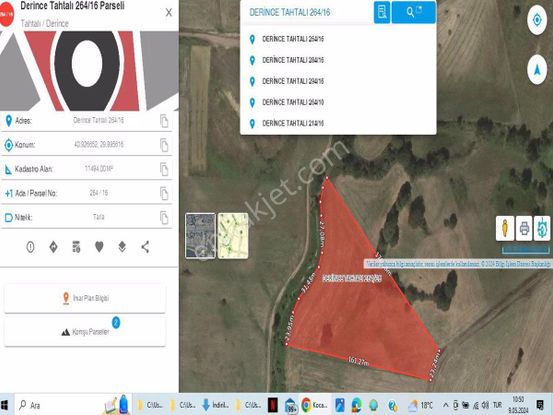The width and height of the screenshot is (553, 415).
Task: Copy the Kadastro Alanı value with its copy icon
Action: click(164, 169)
